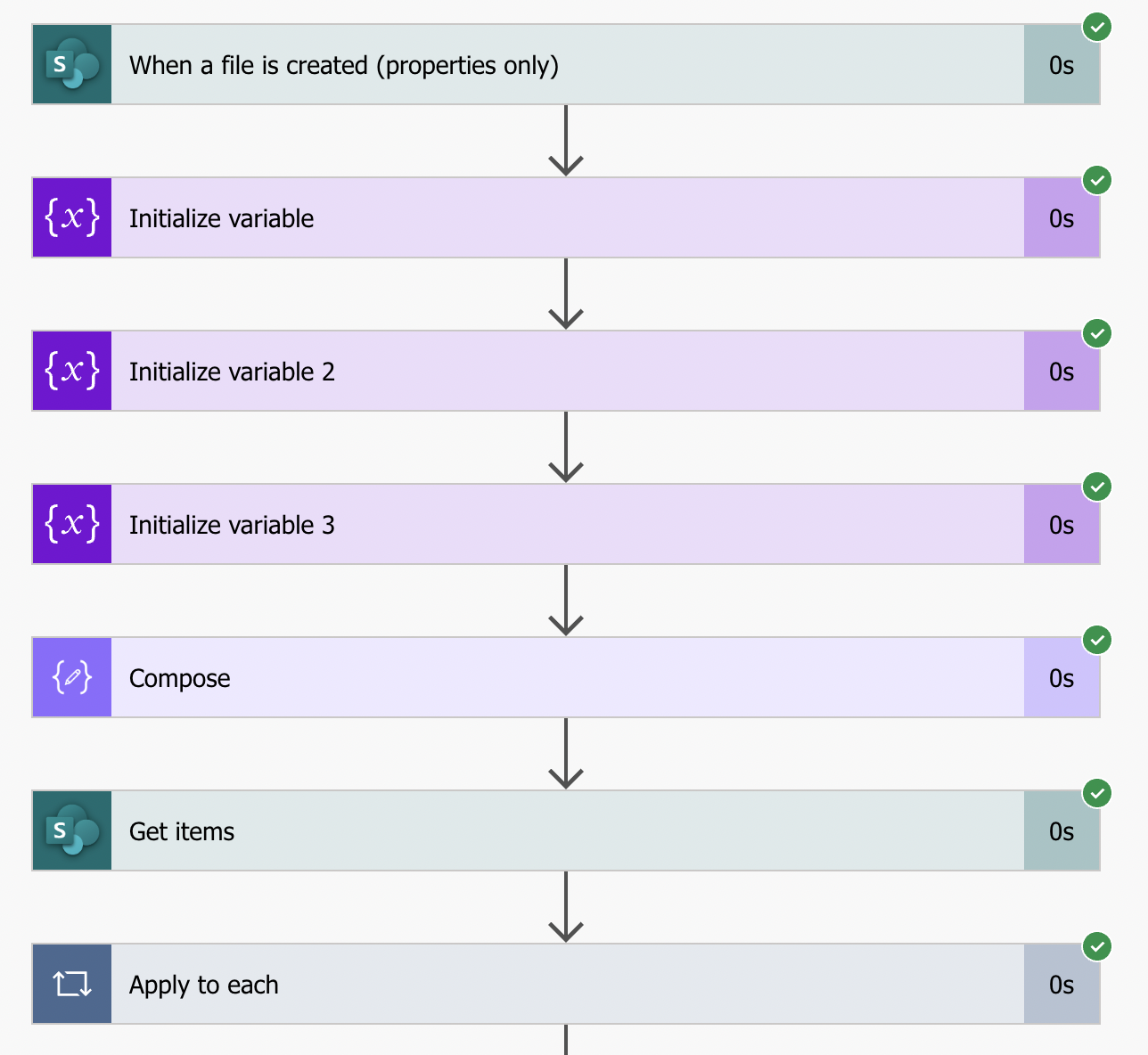Click the success checkmark on the trigger step
The image size is (1148, 1055).
(x=1097, y=27)
